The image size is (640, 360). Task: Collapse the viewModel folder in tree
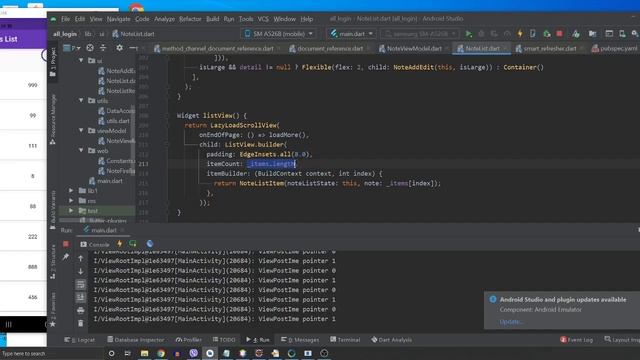point(81,131)
